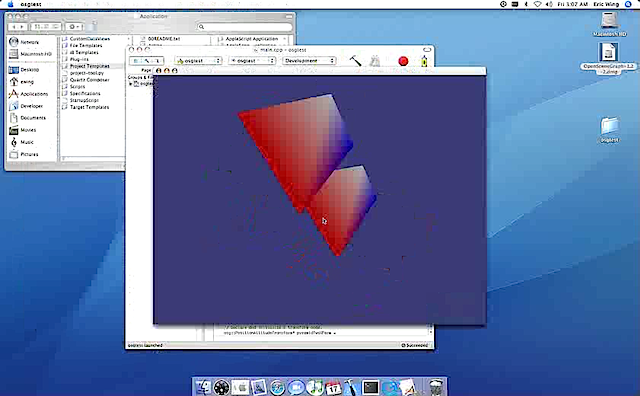The width and height of the screenshot is (640, 396).
Task: Click the clock in the menu bar
Action: (x=573, y=4)
